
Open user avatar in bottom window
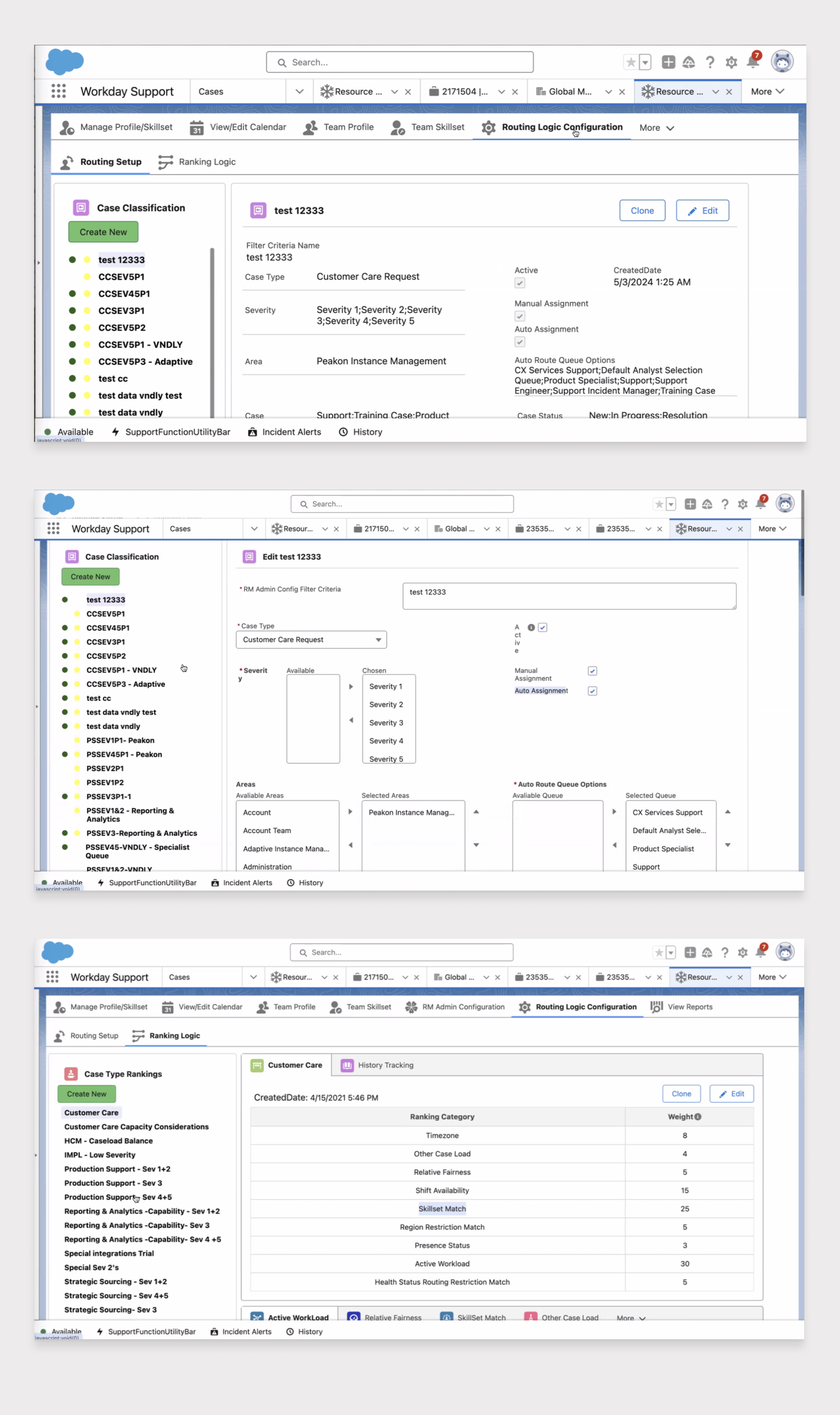coord(785,952)
